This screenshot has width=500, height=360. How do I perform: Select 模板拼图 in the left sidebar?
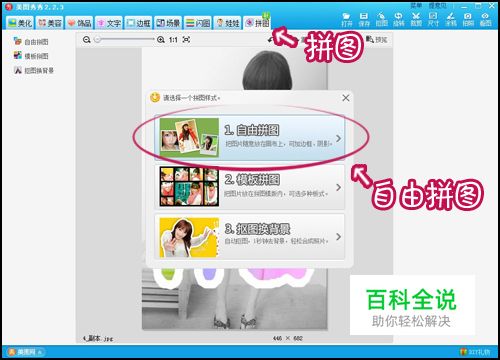pyautogui.click(x=31, y=56)
